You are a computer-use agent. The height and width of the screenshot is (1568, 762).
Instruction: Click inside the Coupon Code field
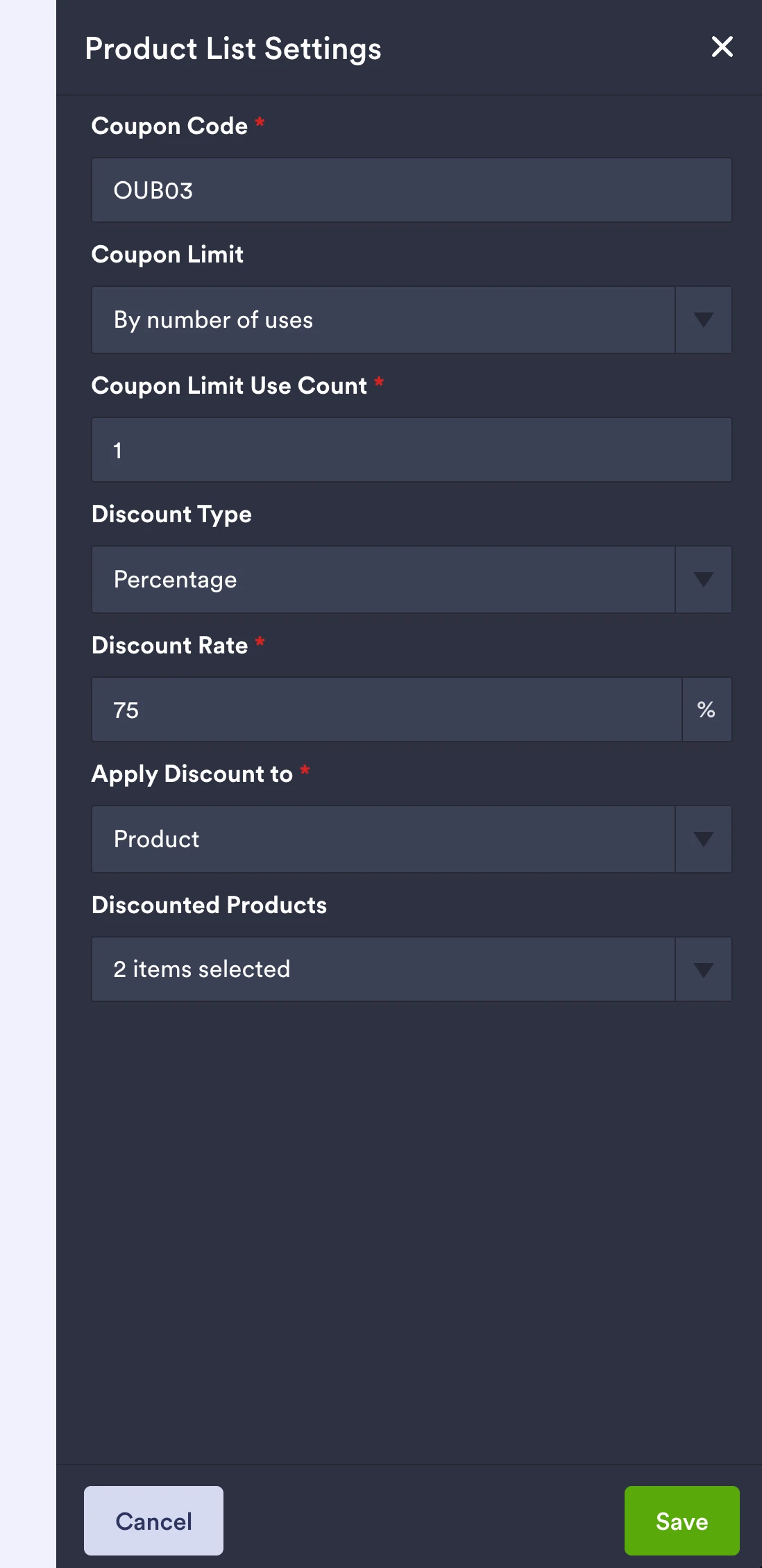(x=411, y=189)
